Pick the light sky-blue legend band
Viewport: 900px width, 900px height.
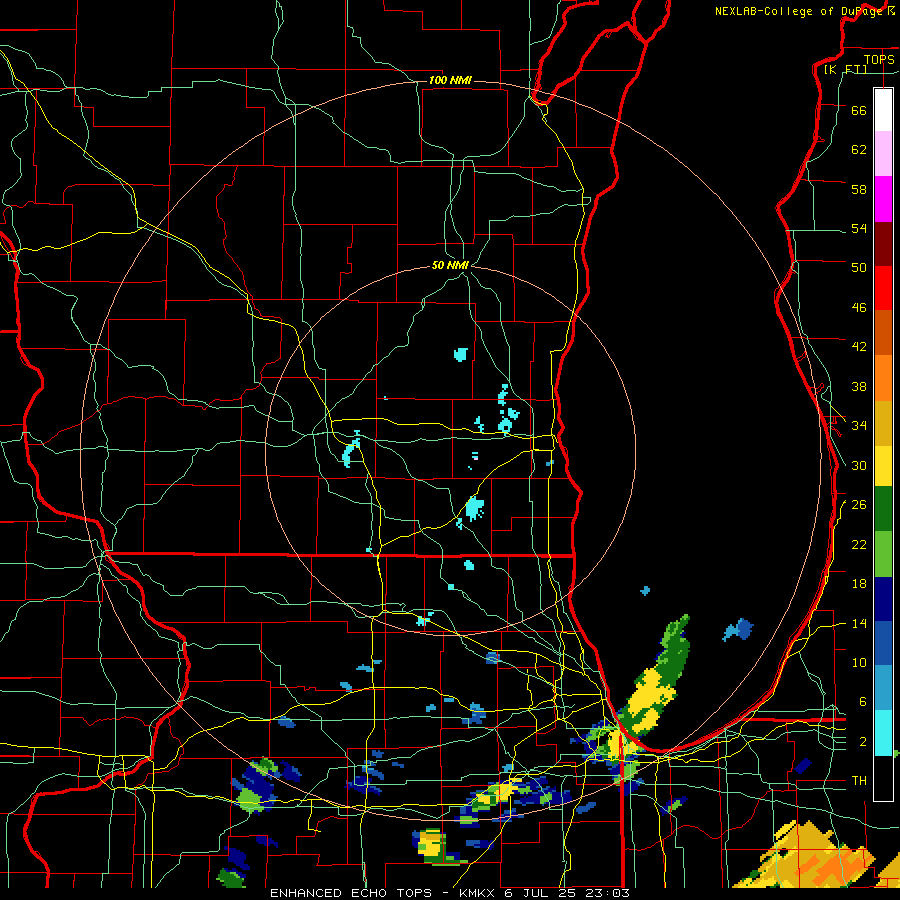click(883, 688)
